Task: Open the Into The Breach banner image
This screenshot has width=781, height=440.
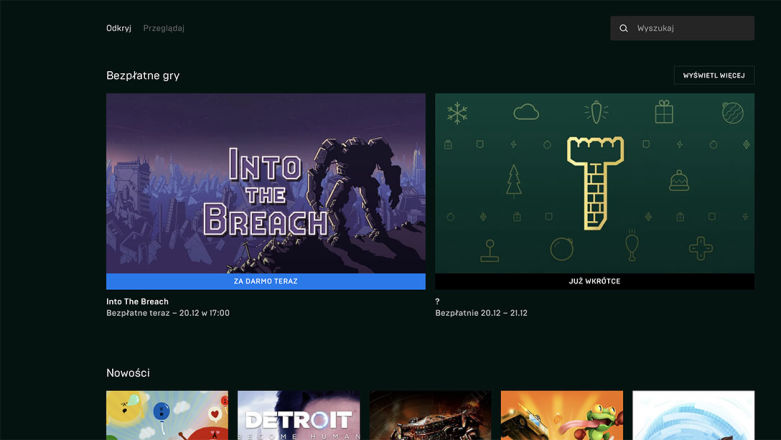Action: tap(265, 183)
